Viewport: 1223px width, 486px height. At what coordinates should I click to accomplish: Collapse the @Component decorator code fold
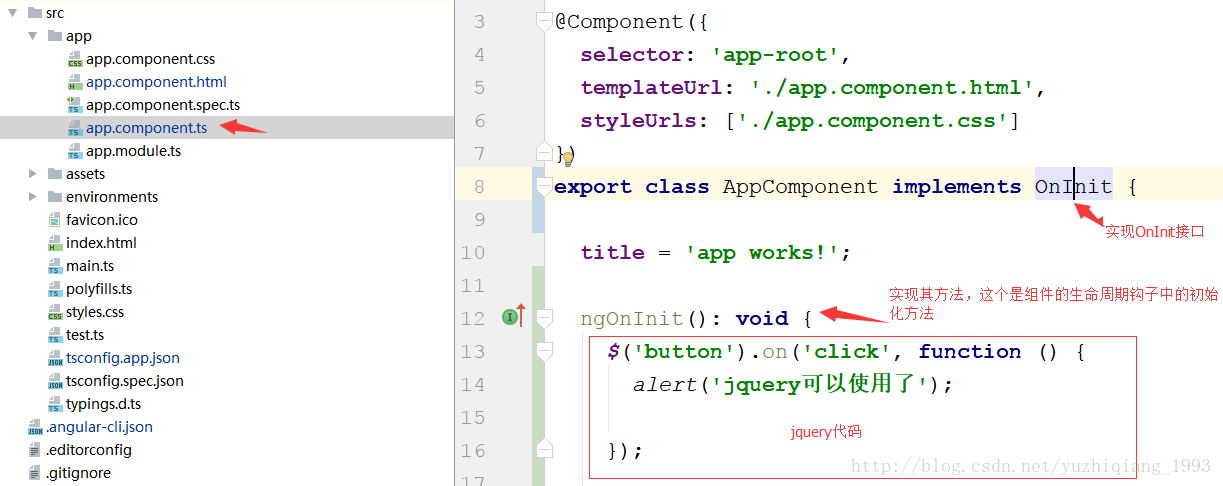(544, 21)
